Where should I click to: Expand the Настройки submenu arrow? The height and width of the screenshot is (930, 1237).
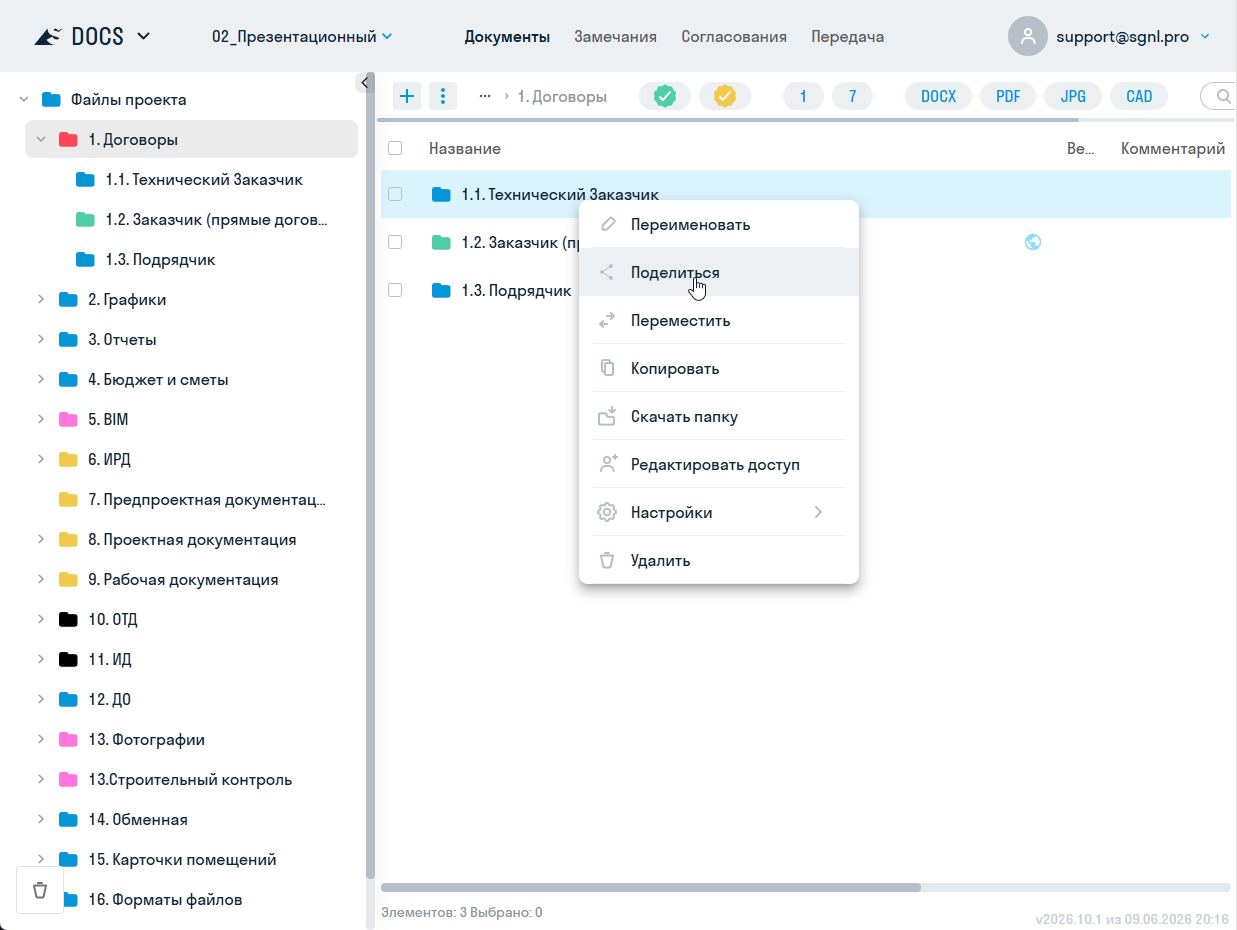[x=818, y=512]
